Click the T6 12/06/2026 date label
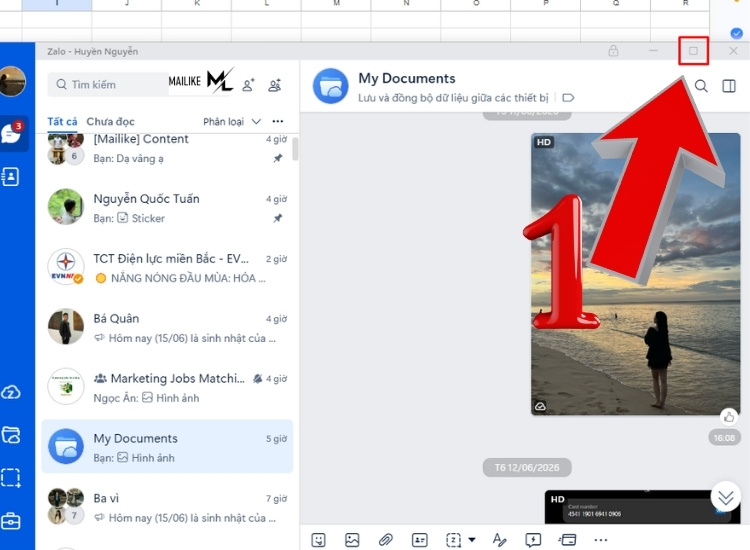The image size is (750, 550). pos(527,467)
